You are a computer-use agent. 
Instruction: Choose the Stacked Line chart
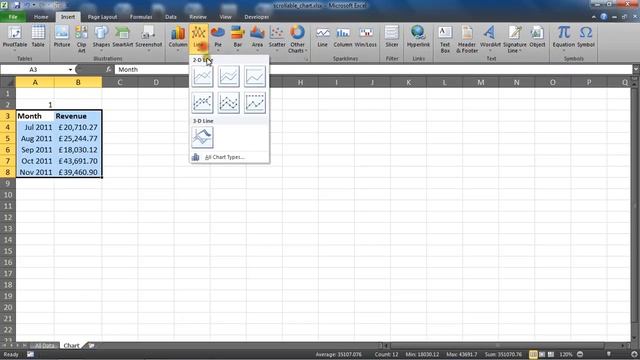click(229, 76)
